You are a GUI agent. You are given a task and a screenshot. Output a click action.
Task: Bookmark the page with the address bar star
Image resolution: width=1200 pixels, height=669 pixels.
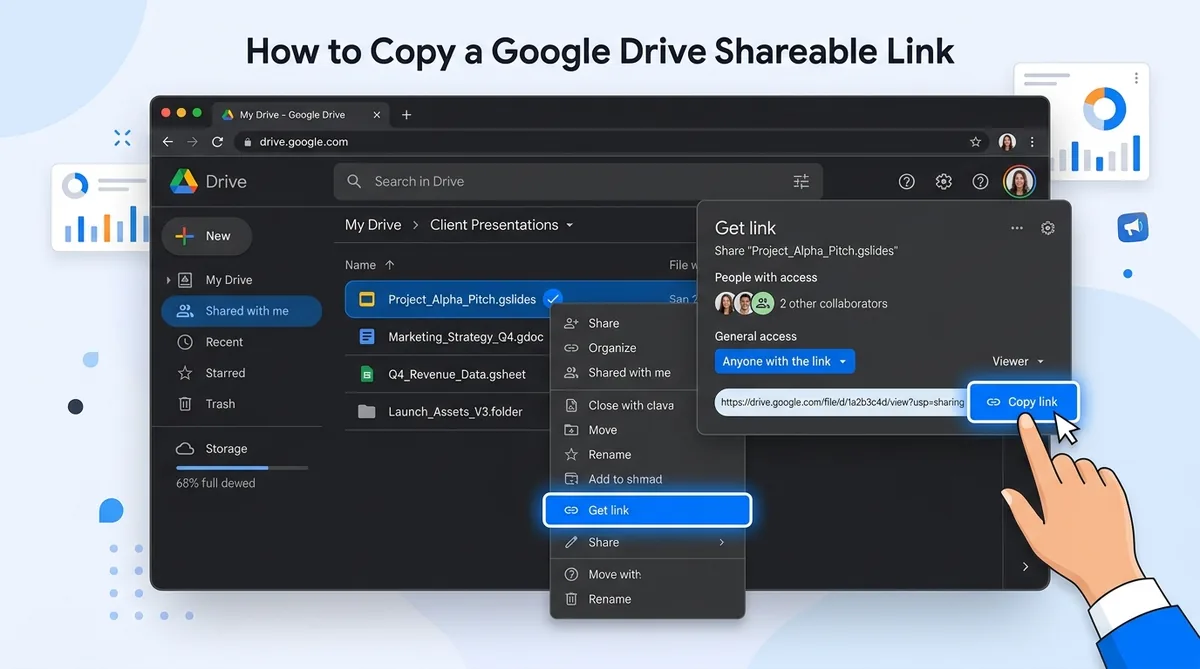tap(975, 142)
